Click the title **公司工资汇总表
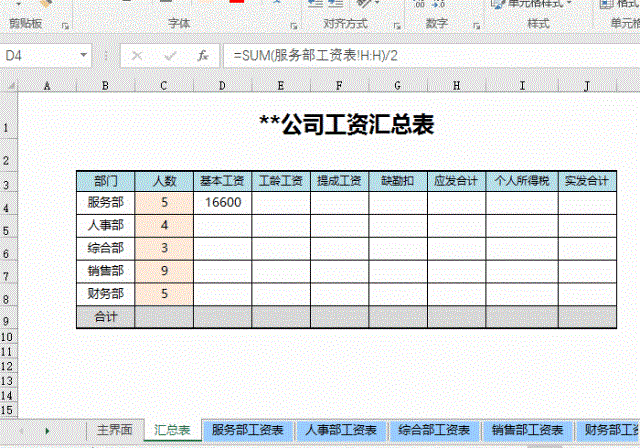Screen dimensions: 640x448 pos(347,124)
